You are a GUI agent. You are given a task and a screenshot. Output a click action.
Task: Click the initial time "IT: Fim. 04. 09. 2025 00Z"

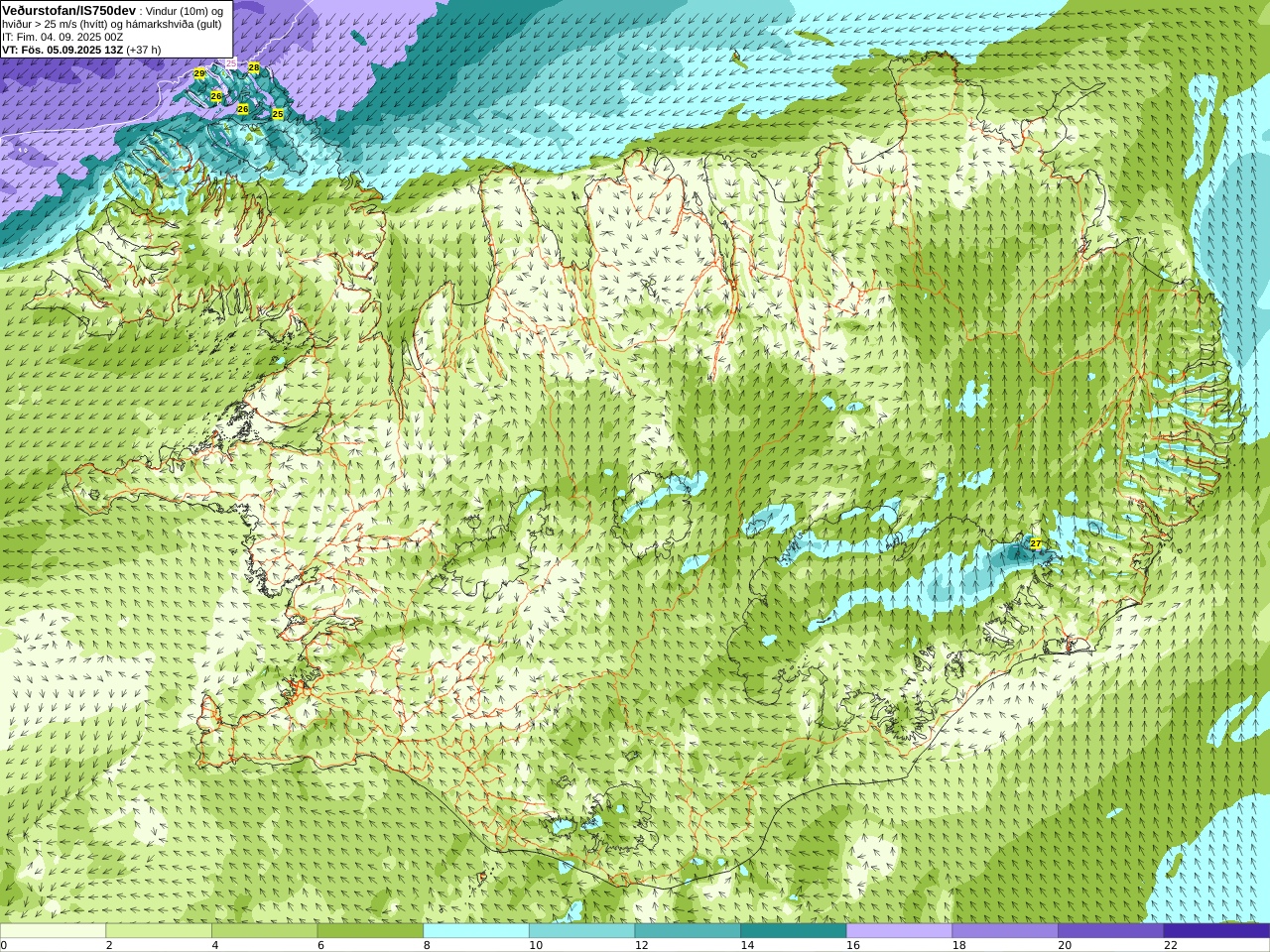[x=63, y=37]
